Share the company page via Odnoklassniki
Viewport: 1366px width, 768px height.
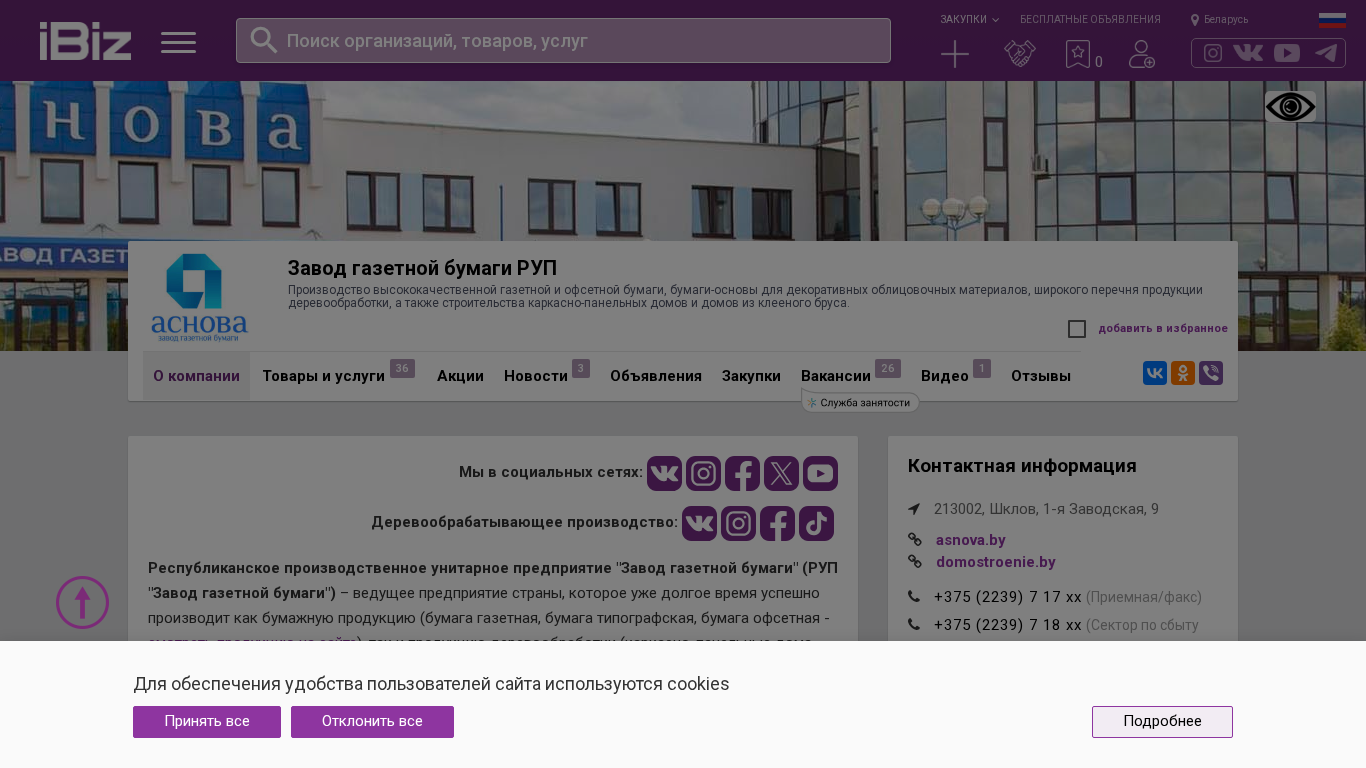pos(1183,373)
